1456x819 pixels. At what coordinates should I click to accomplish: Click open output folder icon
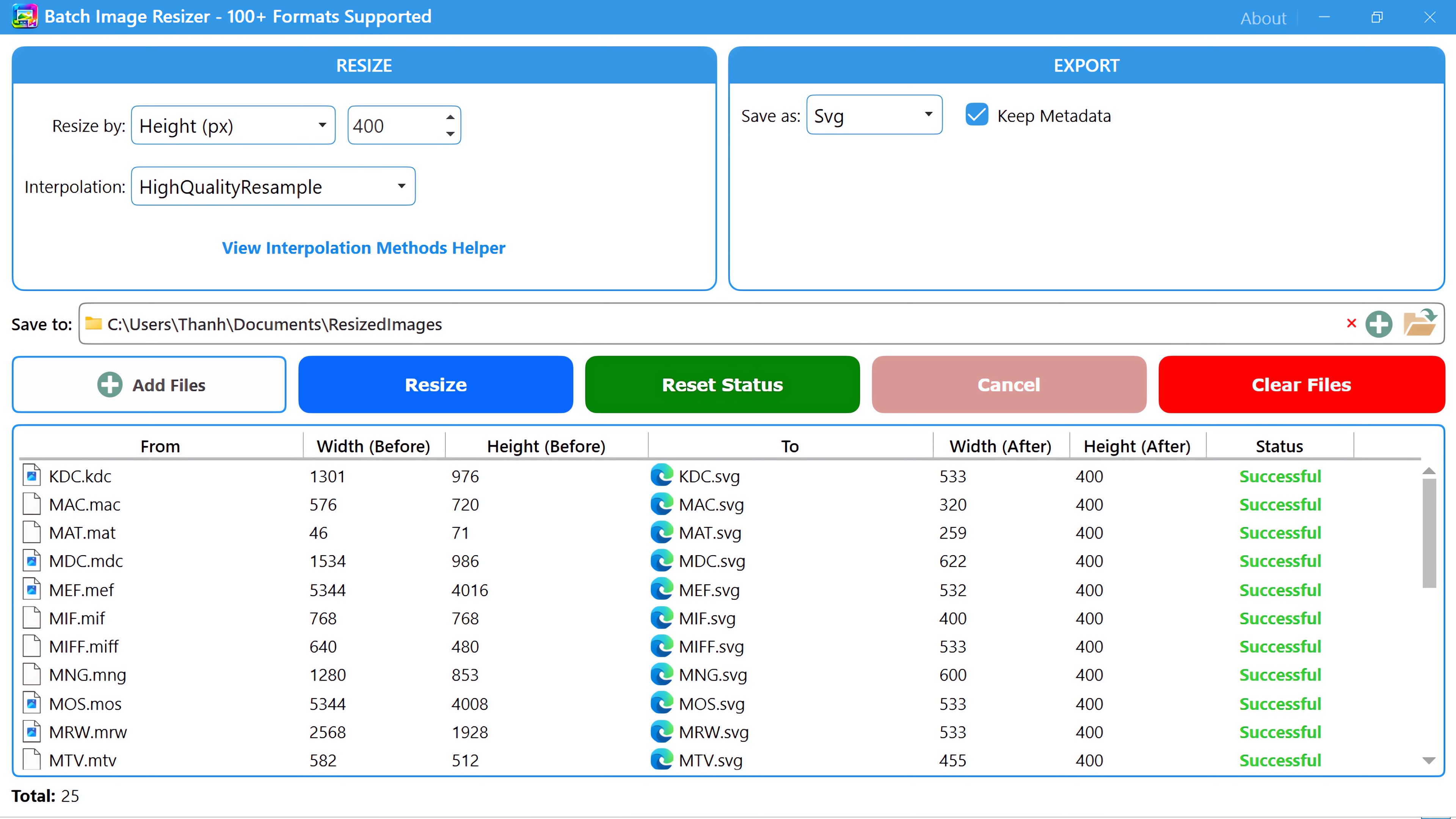1420,323
